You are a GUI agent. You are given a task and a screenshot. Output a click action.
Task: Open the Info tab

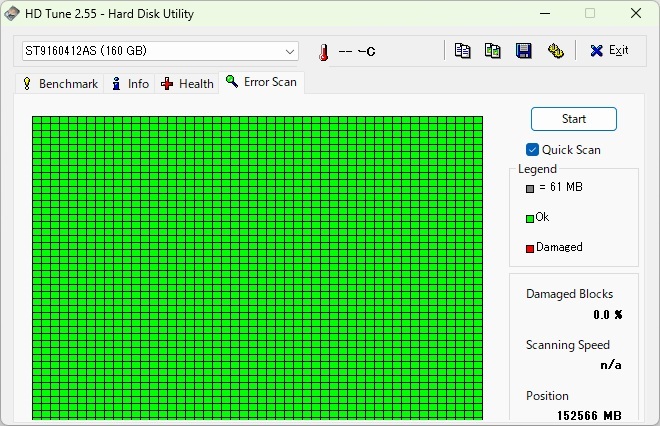click(130, 84)
